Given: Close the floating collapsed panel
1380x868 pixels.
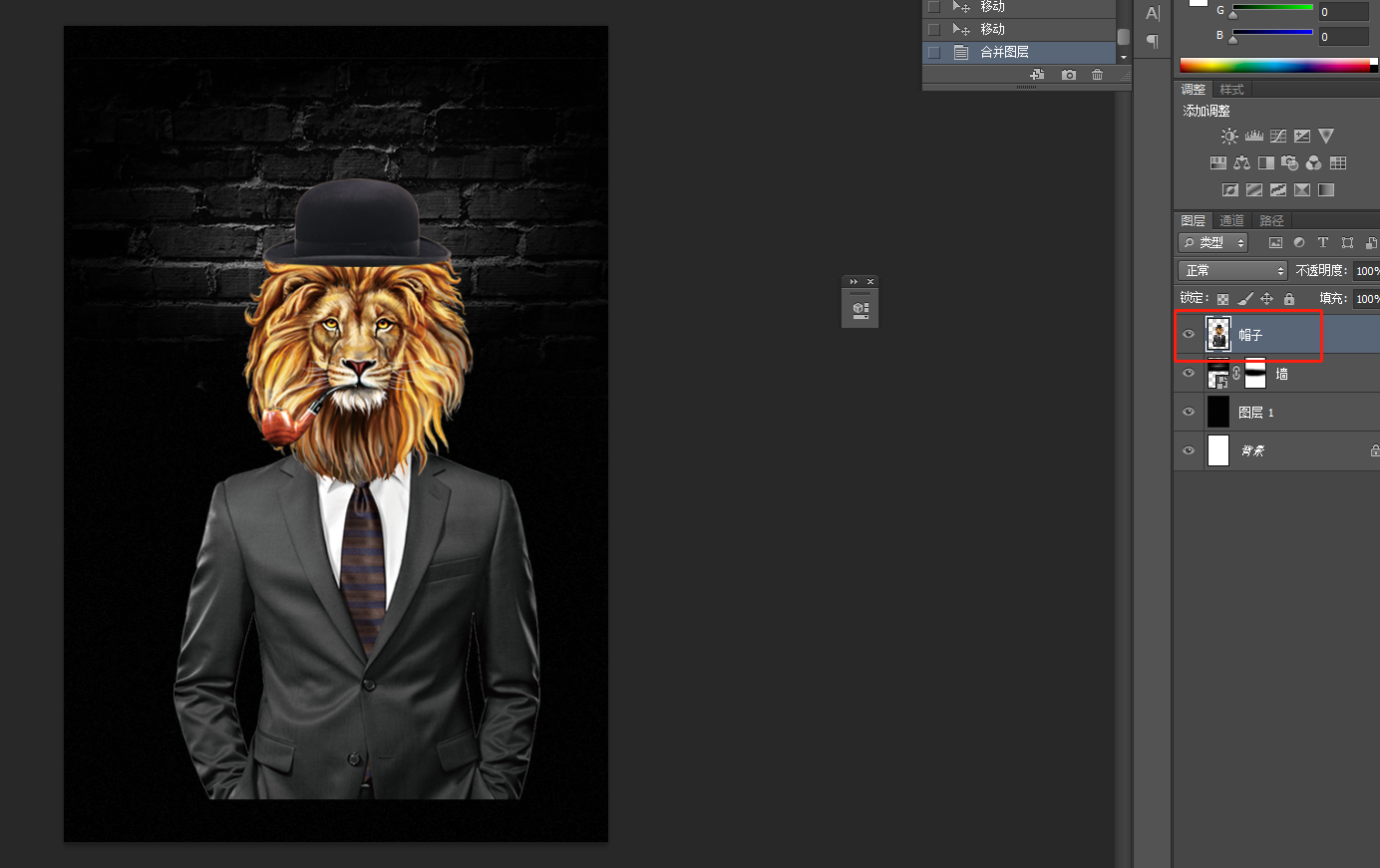Looking at the screenshot, I should (x=870, y=282).
